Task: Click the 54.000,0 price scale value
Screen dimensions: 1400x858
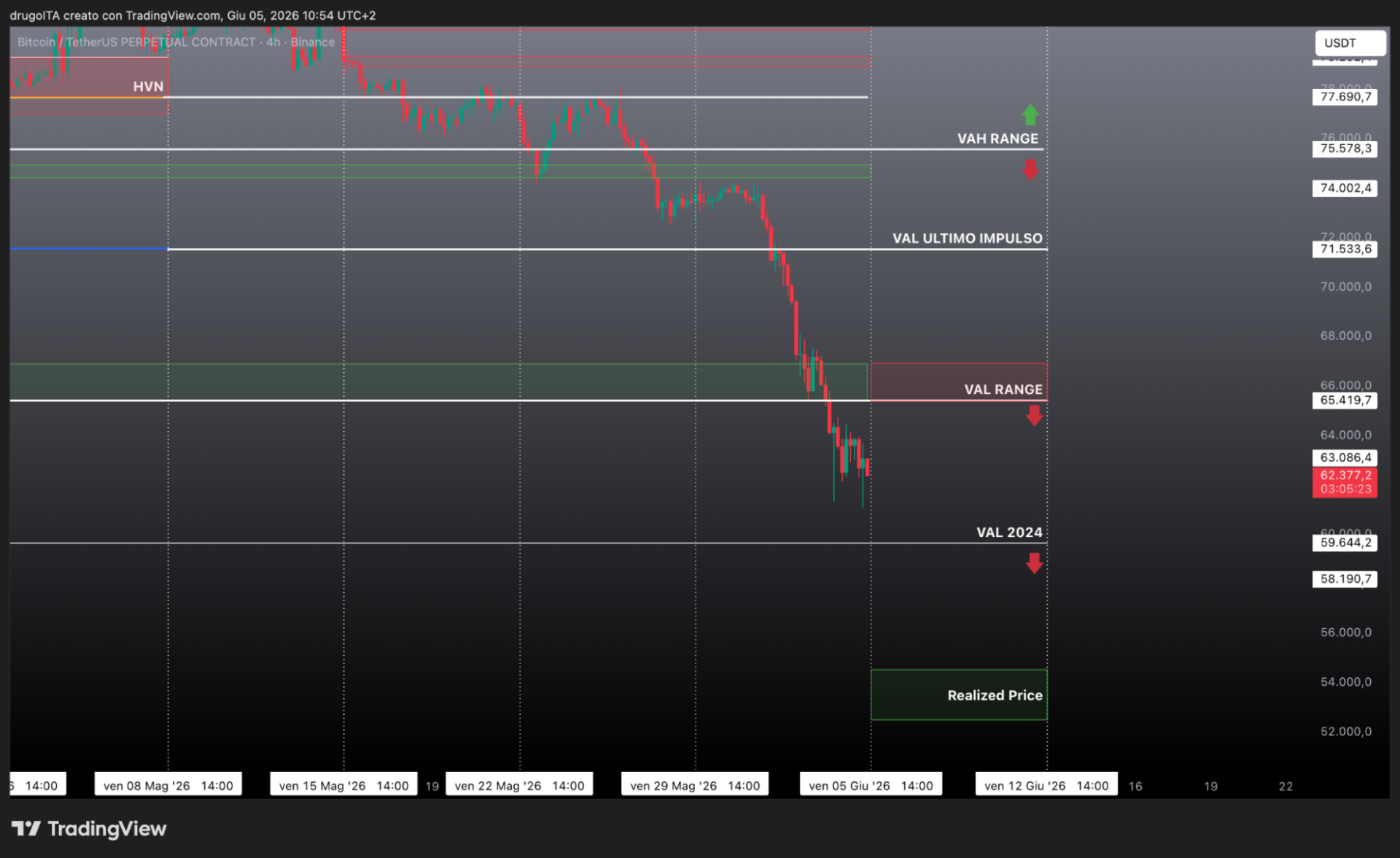Action: click(x=1345, y=682)
